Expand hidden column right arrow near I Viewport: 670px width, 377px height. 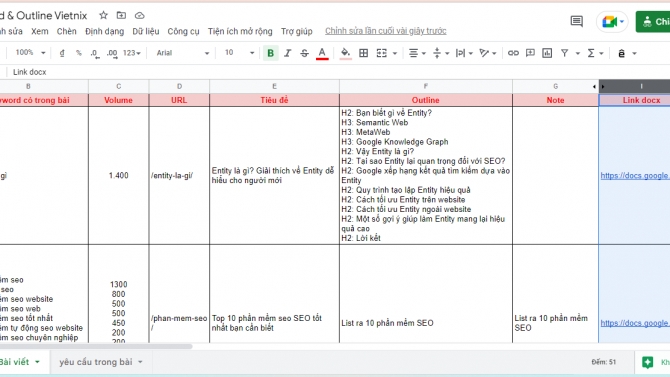[x=603, y=86]
